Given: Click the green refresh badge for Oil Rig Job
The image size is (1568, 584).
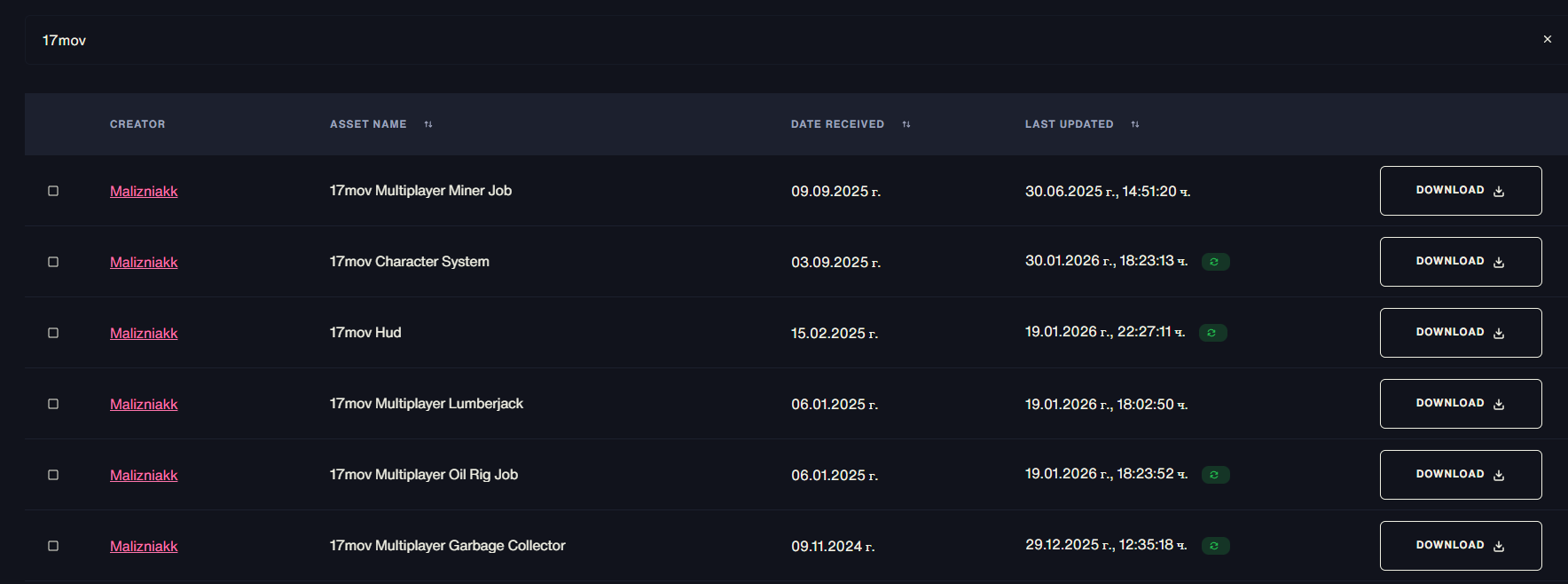Looking at the screenshot, I should [1215, 475].
